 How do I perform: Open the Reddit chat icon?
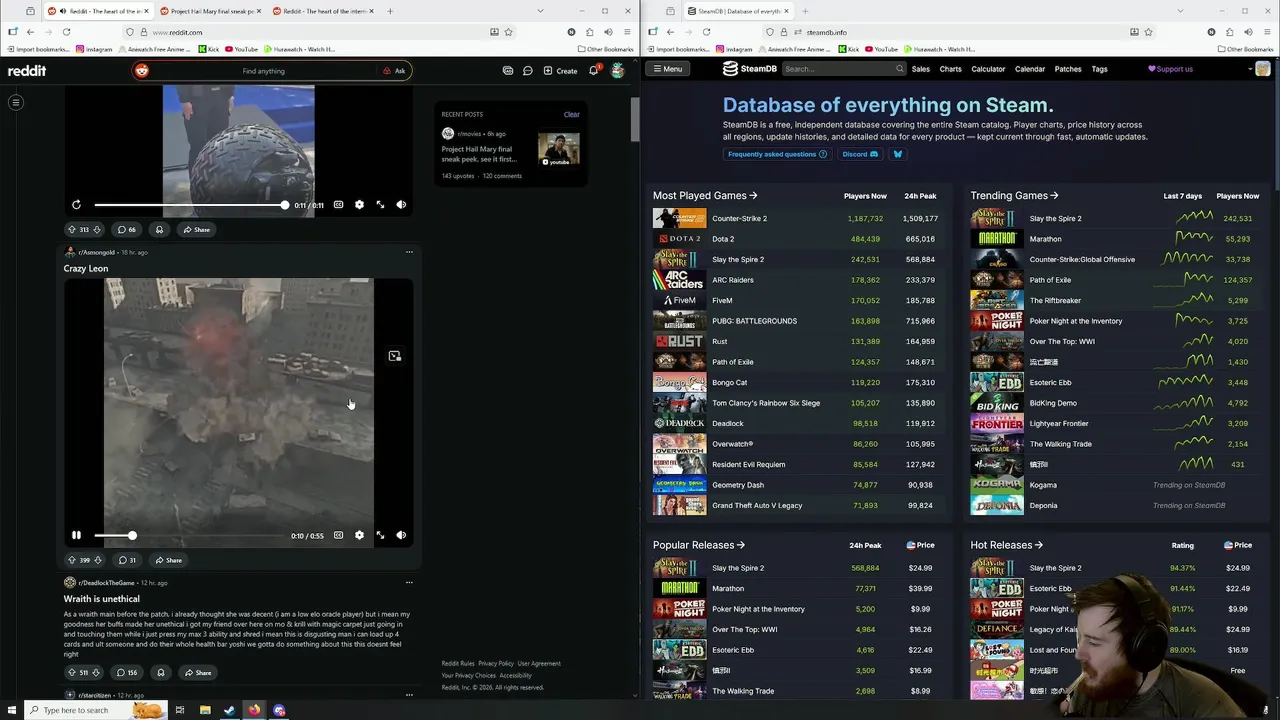(x=528, y=71)
